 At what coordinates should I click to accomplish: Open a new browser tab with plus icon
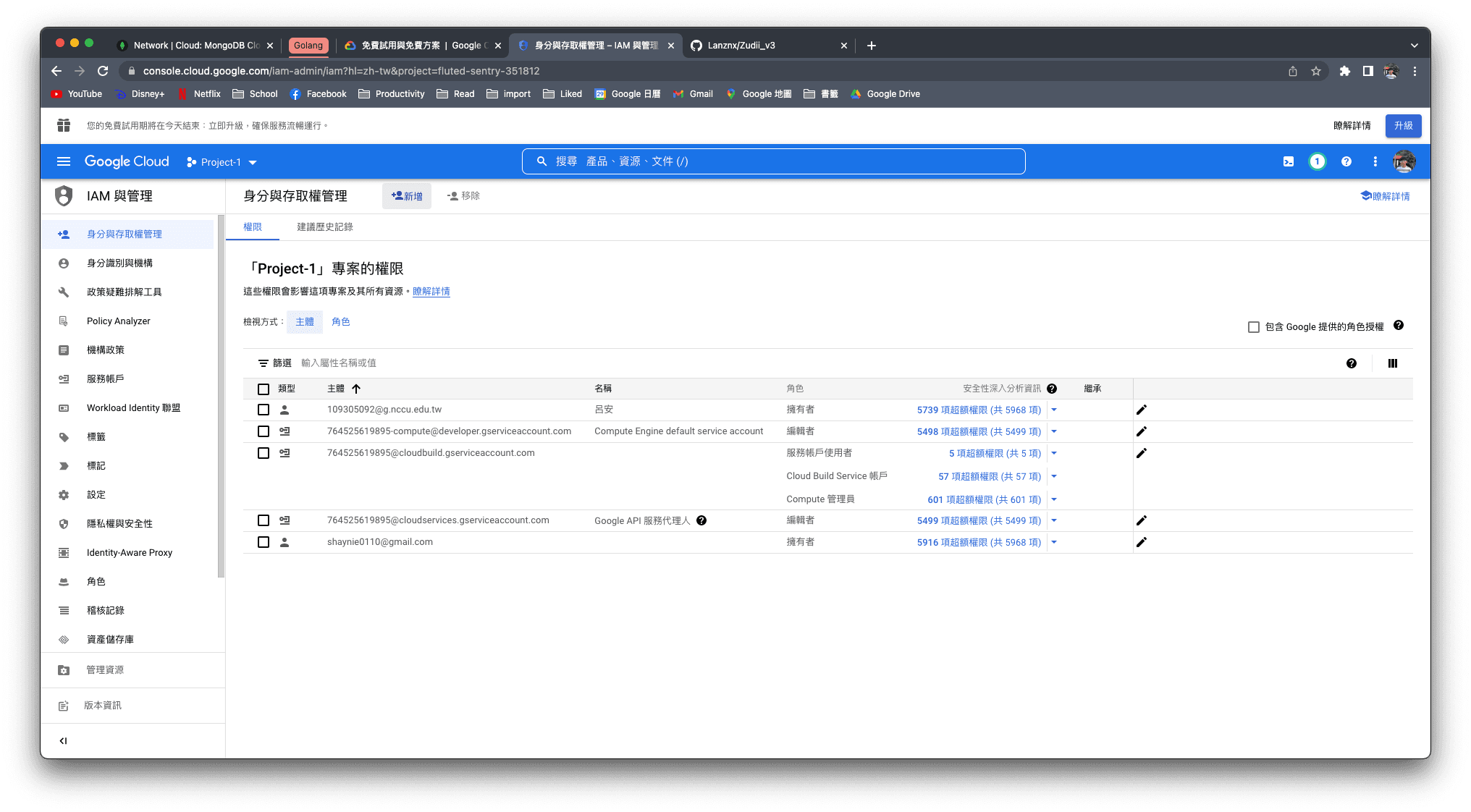872,46
